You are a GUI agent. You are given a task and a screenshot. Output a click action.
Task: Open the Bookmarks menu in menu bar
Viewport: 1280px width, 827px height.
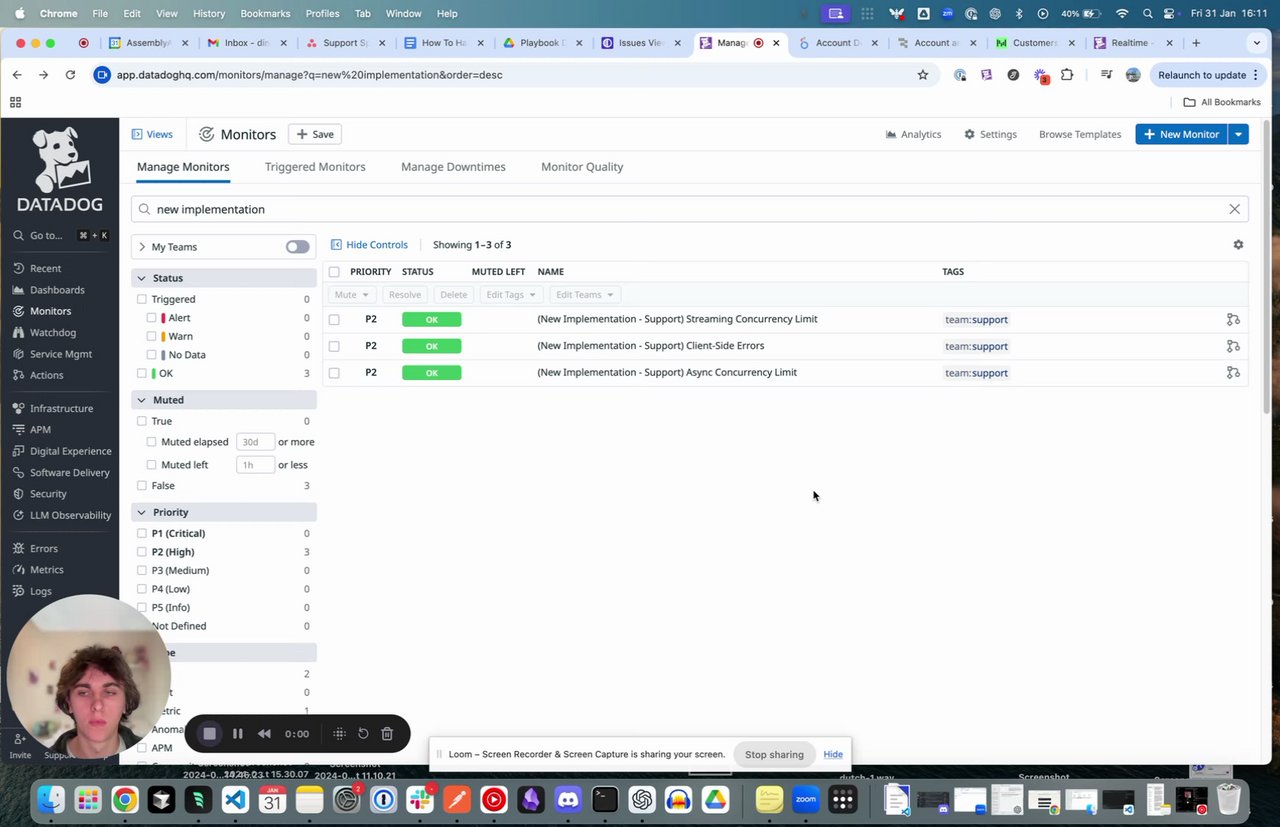tap(265, 14)
